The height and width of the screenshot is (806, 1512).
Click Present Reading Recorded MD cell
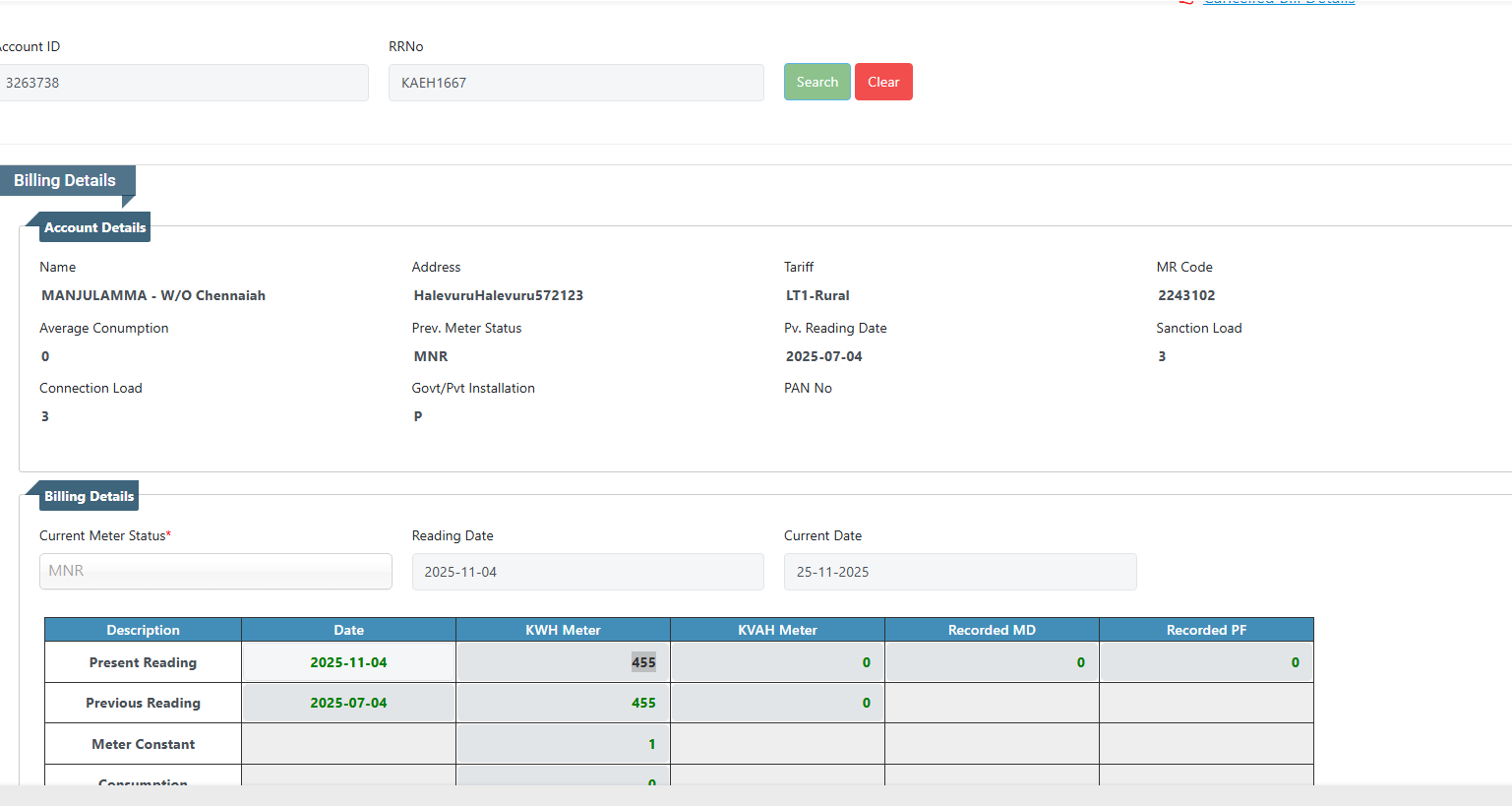(x=992, y=662)
